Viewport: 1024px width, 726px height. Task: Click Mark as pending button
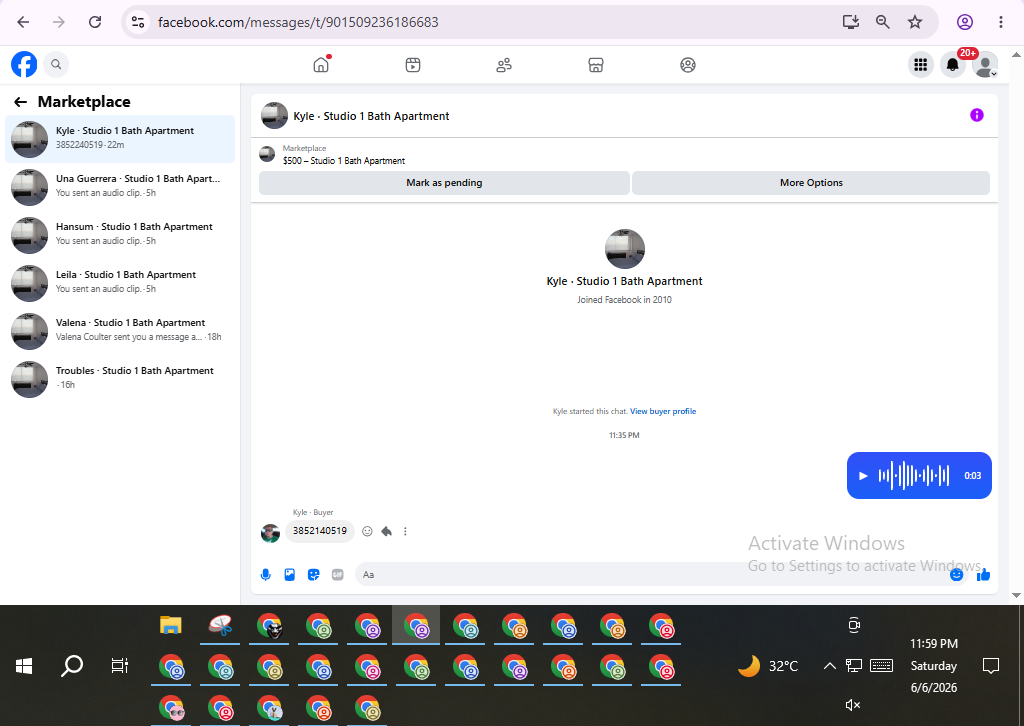tap(444, 183)
